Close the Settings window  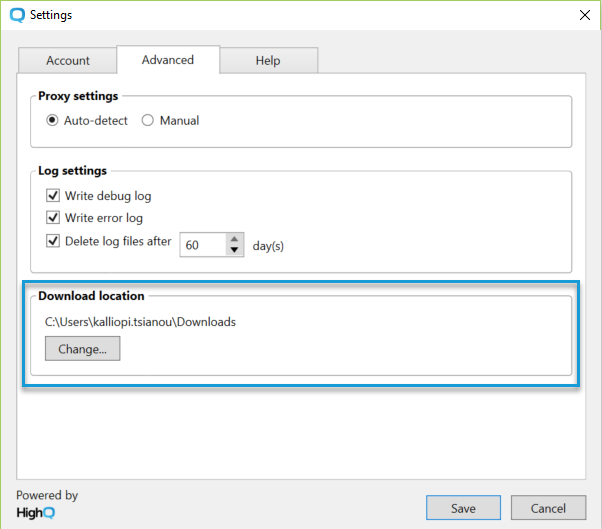click(x=584, y=15)
